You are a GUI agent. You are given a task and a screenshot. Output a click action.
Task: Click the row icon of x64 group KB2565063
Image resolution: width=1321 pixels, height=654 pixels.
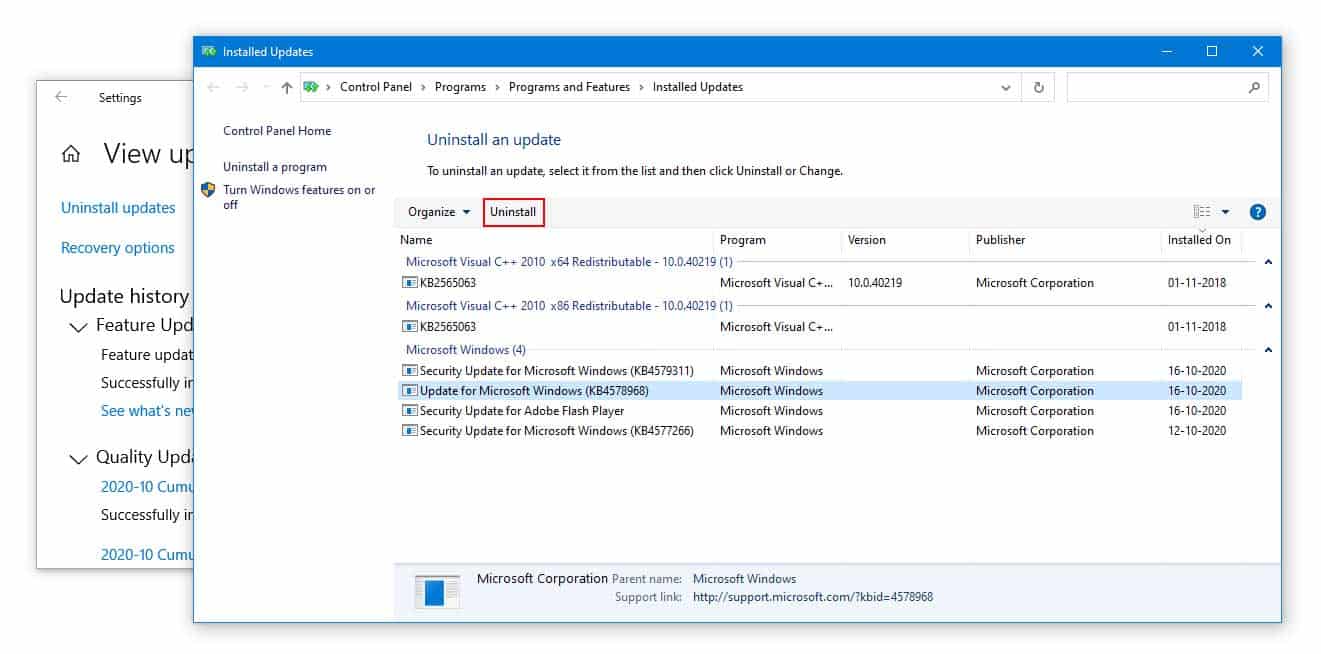[x=409, y=283]
